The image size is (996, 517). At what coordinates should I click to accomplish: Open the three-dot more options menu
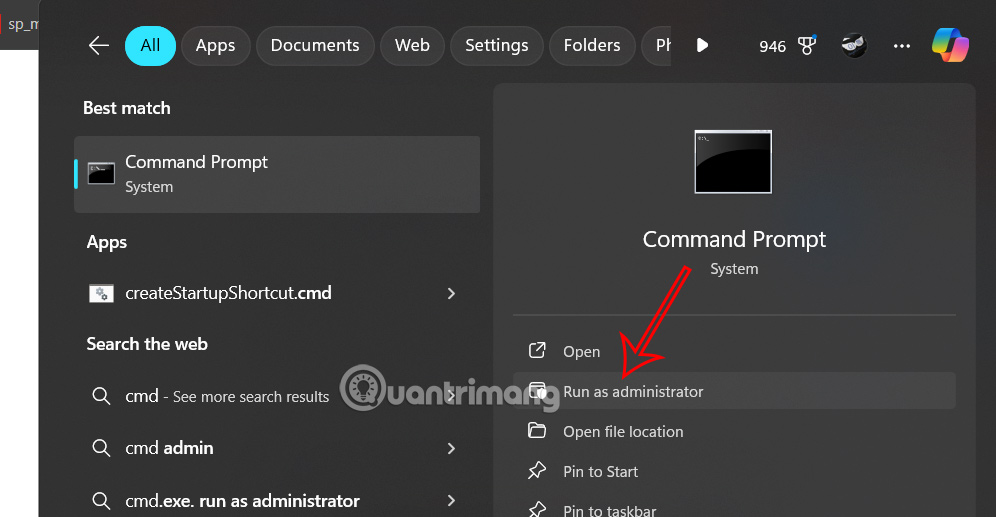click(901, 46)
